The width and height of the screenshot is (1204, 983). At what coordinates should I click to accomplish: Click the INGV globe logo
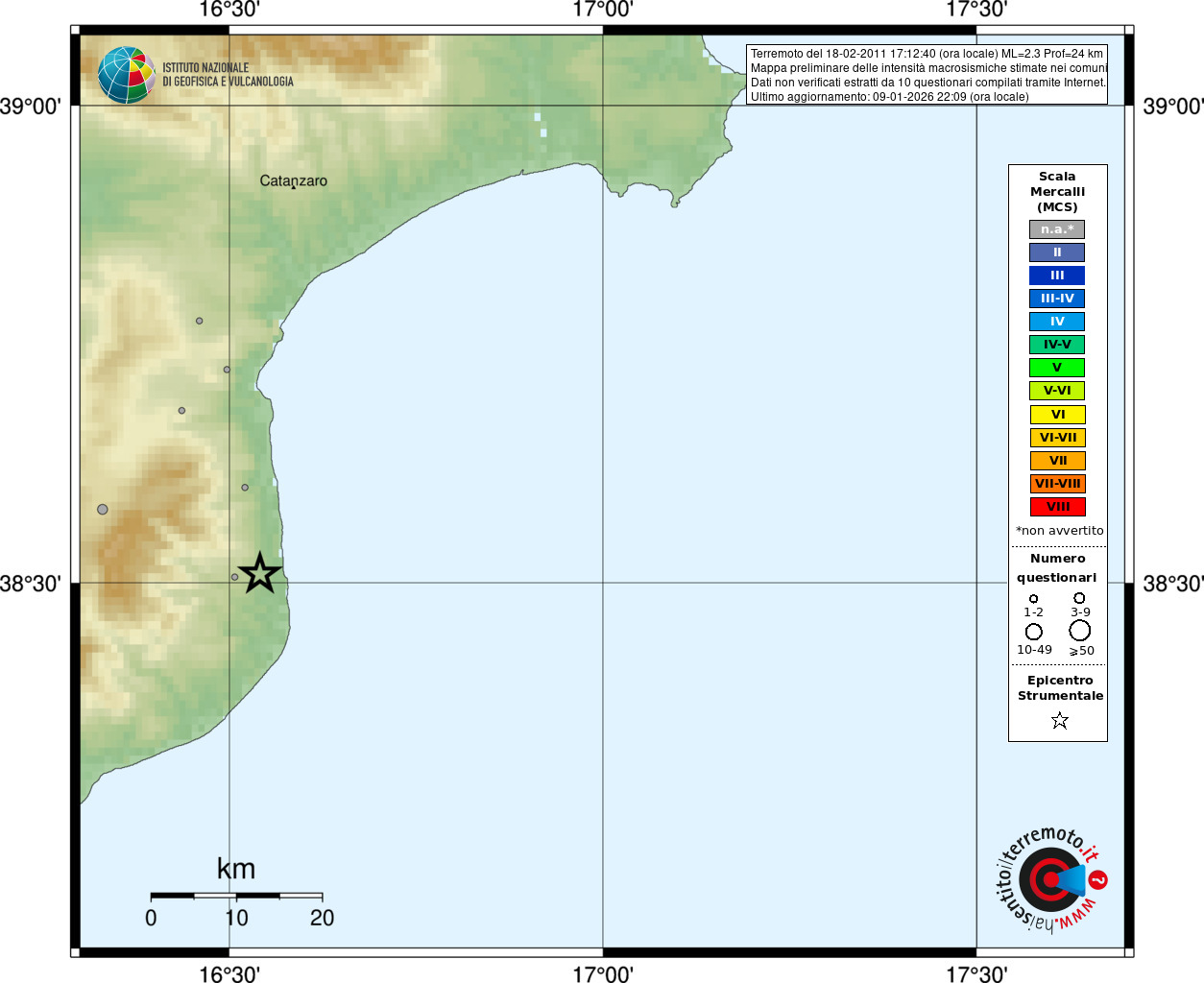point(126,75)
